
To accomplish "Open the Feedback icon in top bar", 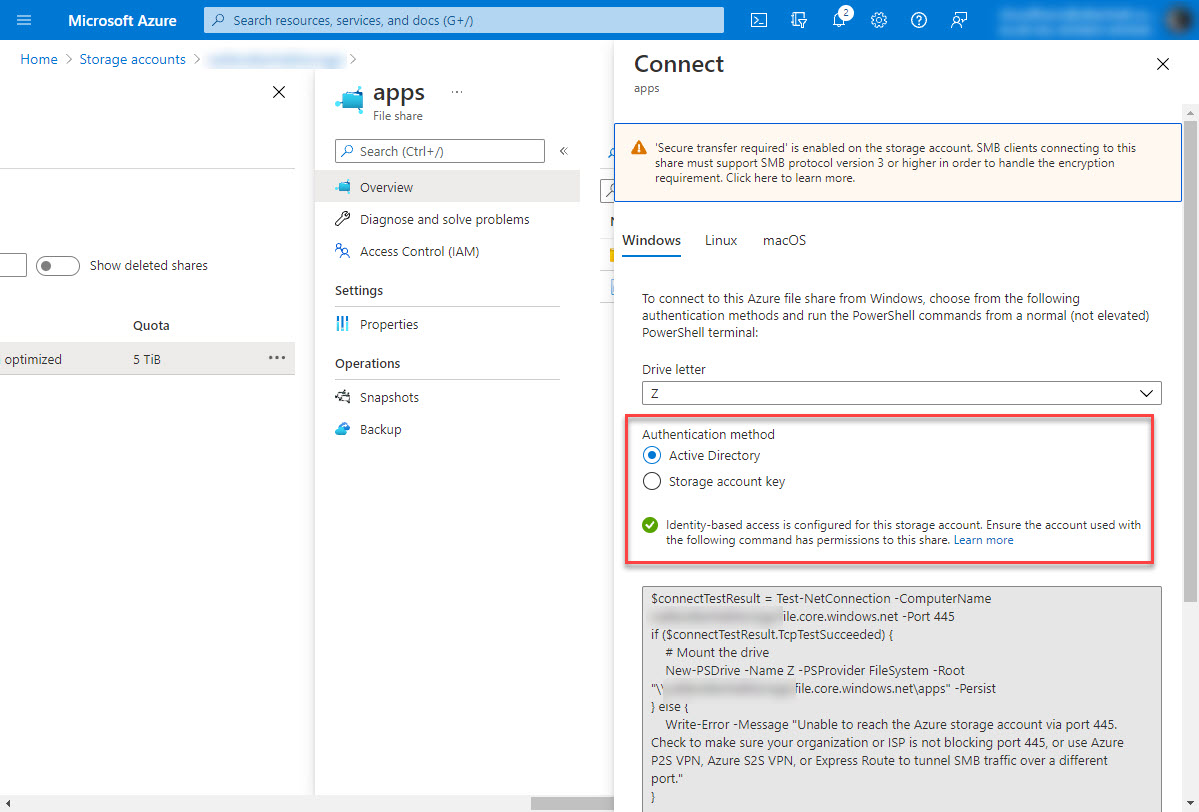I will point(958,20).
